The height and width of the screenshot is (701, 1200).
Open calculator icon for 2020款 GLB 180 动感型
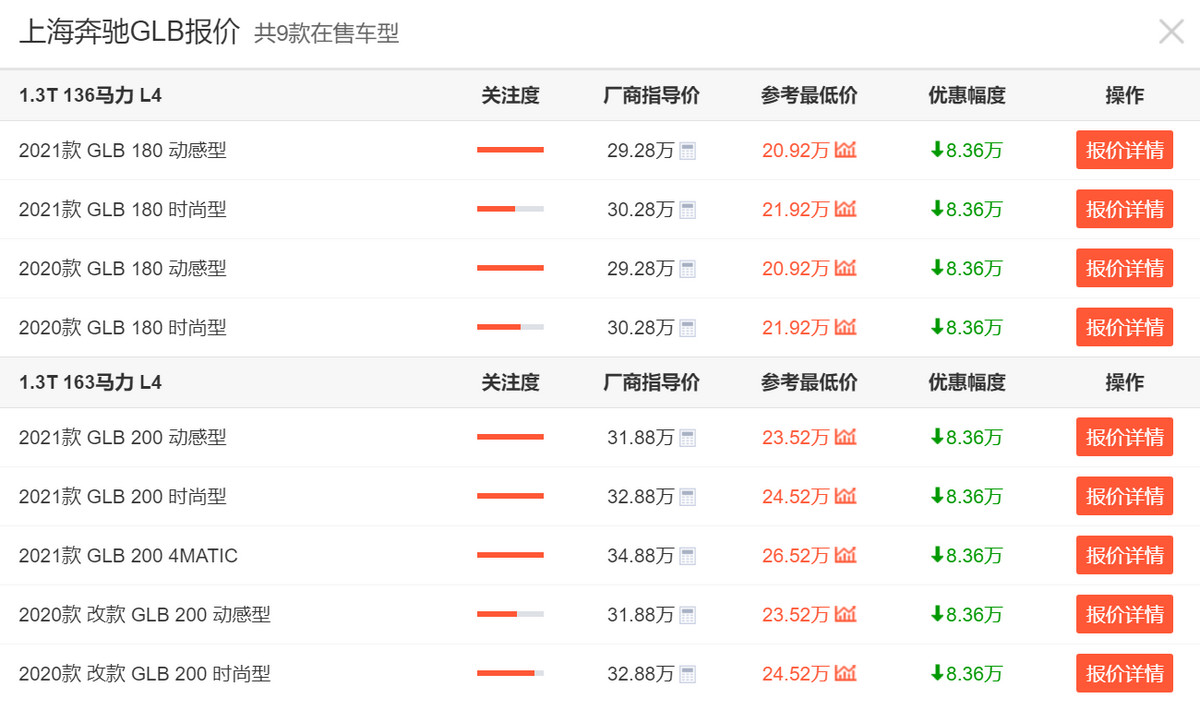688,269
